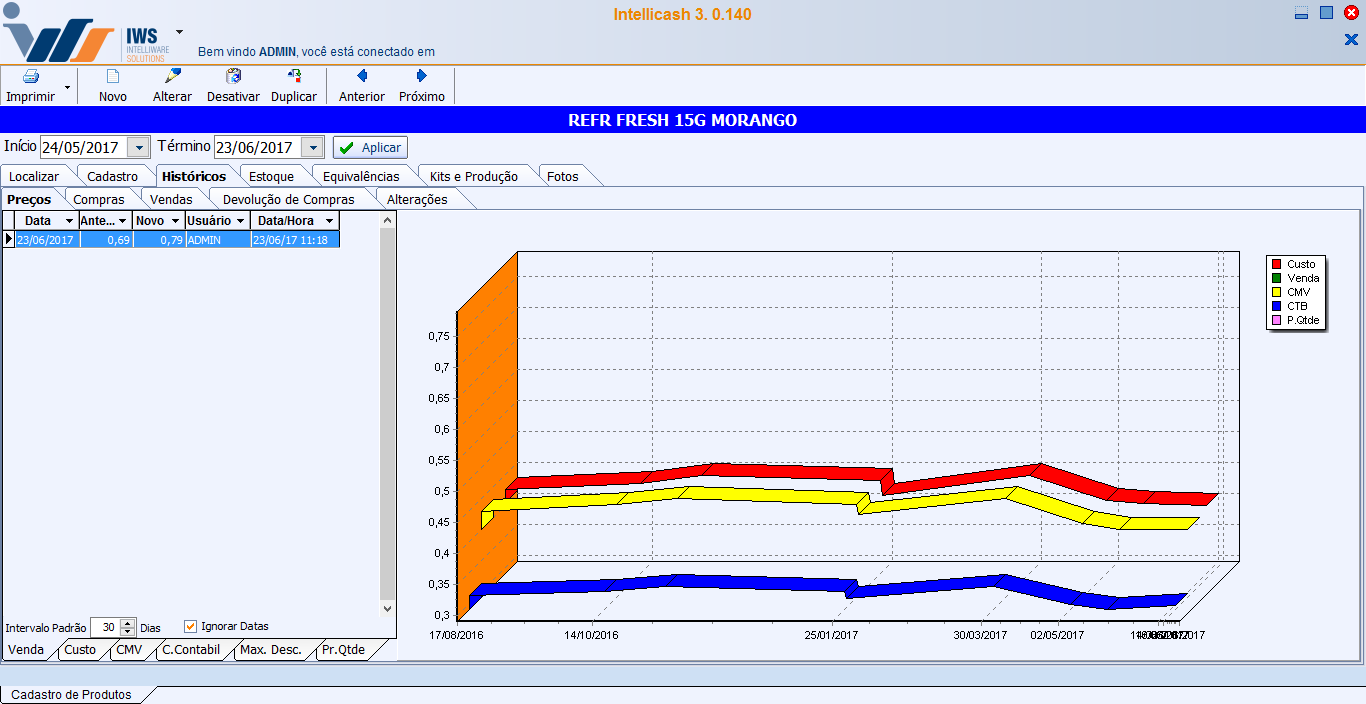Open the Data column filter arrow
Viewport: 1366px width, 704px height.
point(69,220)
